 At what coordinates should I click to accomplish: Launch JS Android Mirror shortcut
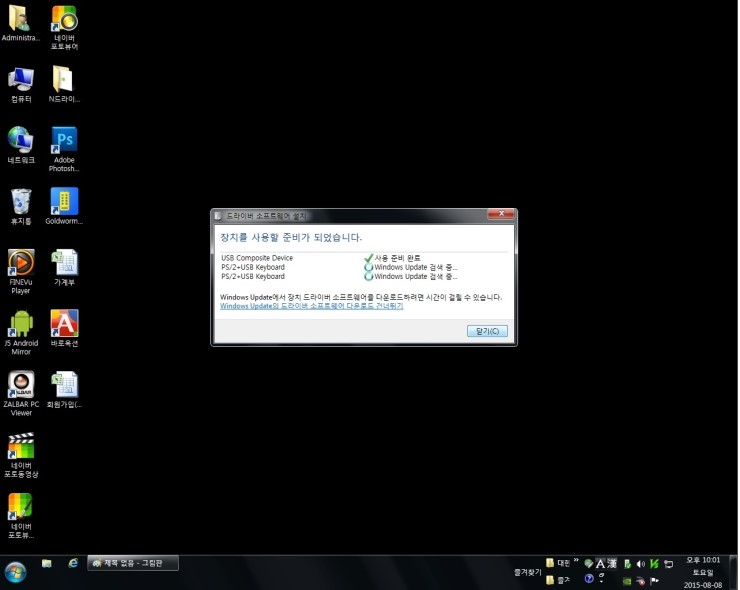21,324
